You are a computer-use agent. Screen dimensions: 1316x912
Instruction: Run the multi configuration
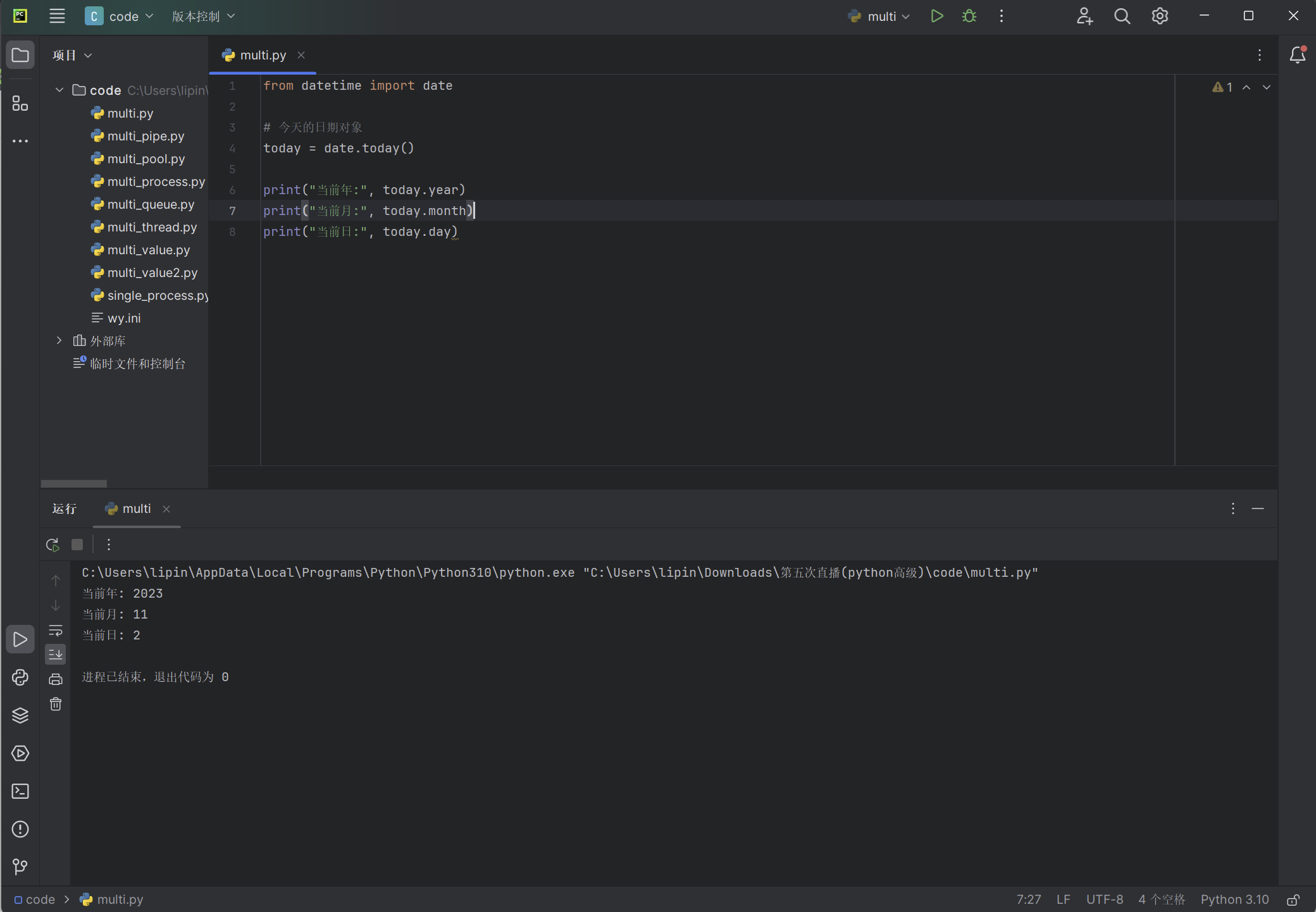point(937,16)
